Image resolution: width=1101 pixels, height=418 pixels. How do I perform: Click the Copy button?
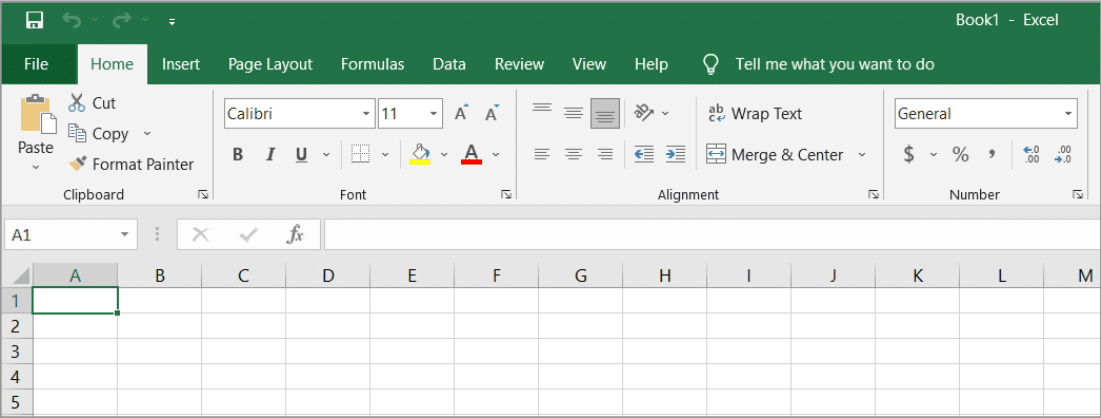98,133
